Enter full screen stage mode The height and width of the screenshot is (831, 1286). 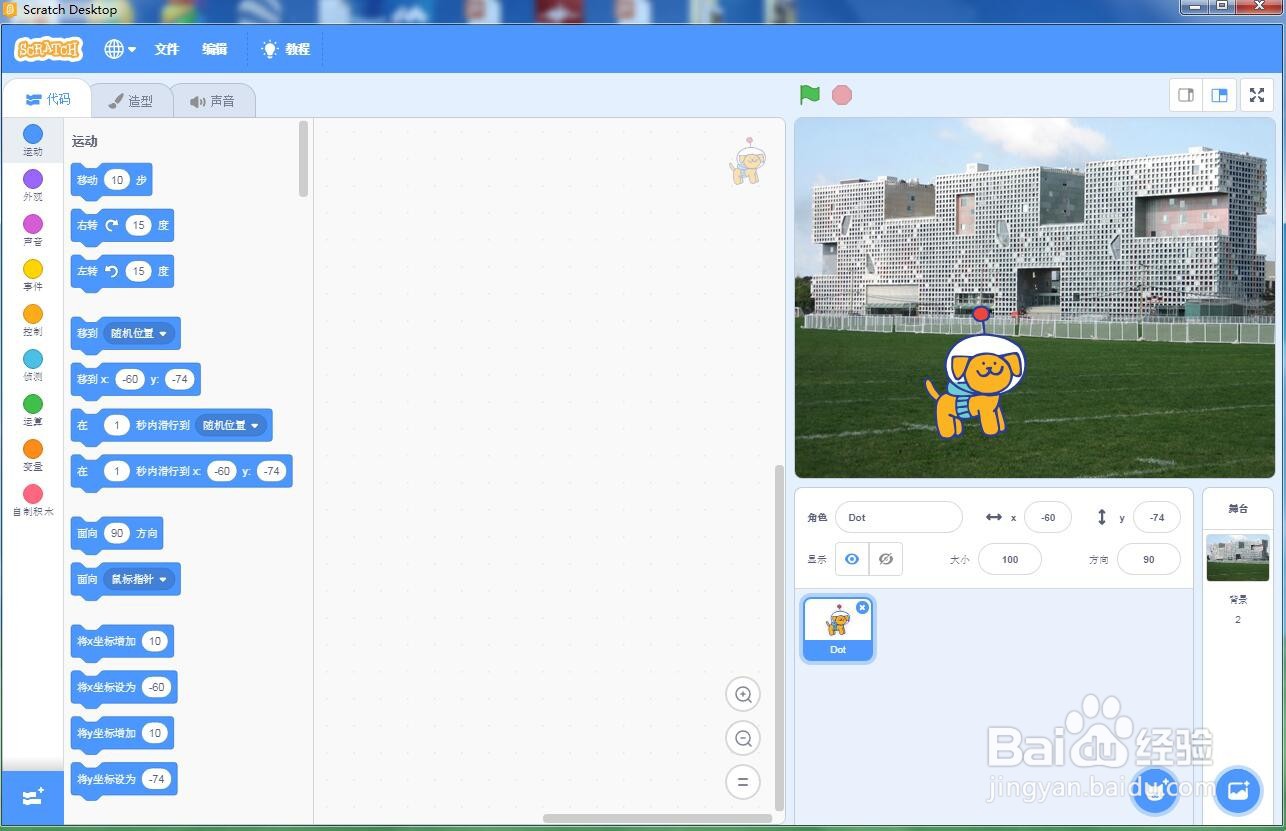point(1257,95)
